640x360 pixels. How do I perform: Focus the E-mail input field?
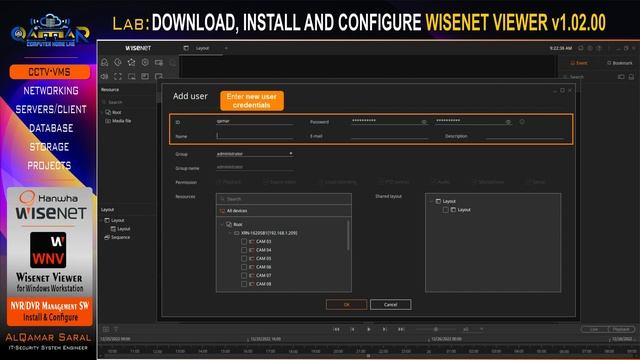coord(390,136)
